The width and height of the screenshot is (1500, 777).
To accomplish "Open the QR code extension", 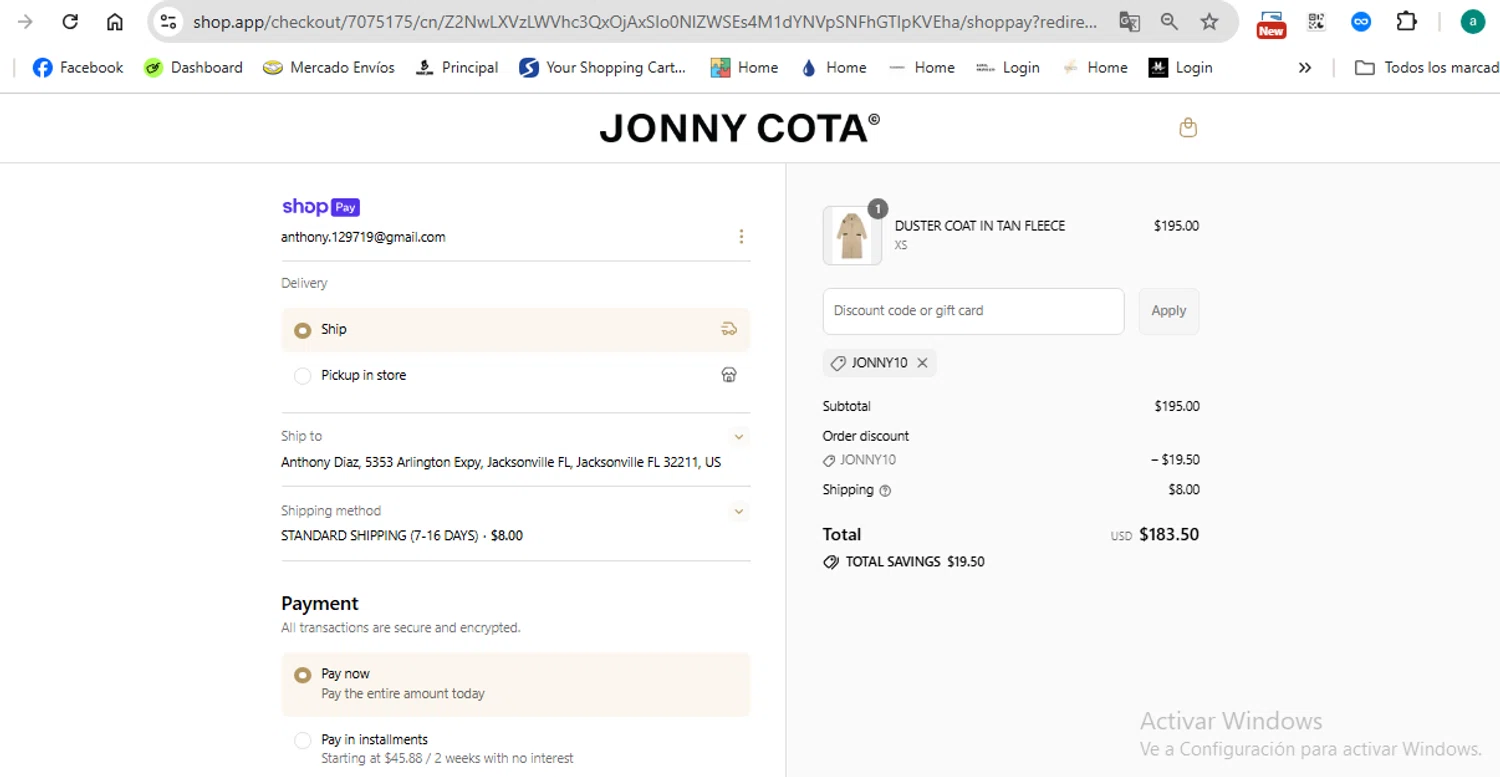I will pos(1316,21).
